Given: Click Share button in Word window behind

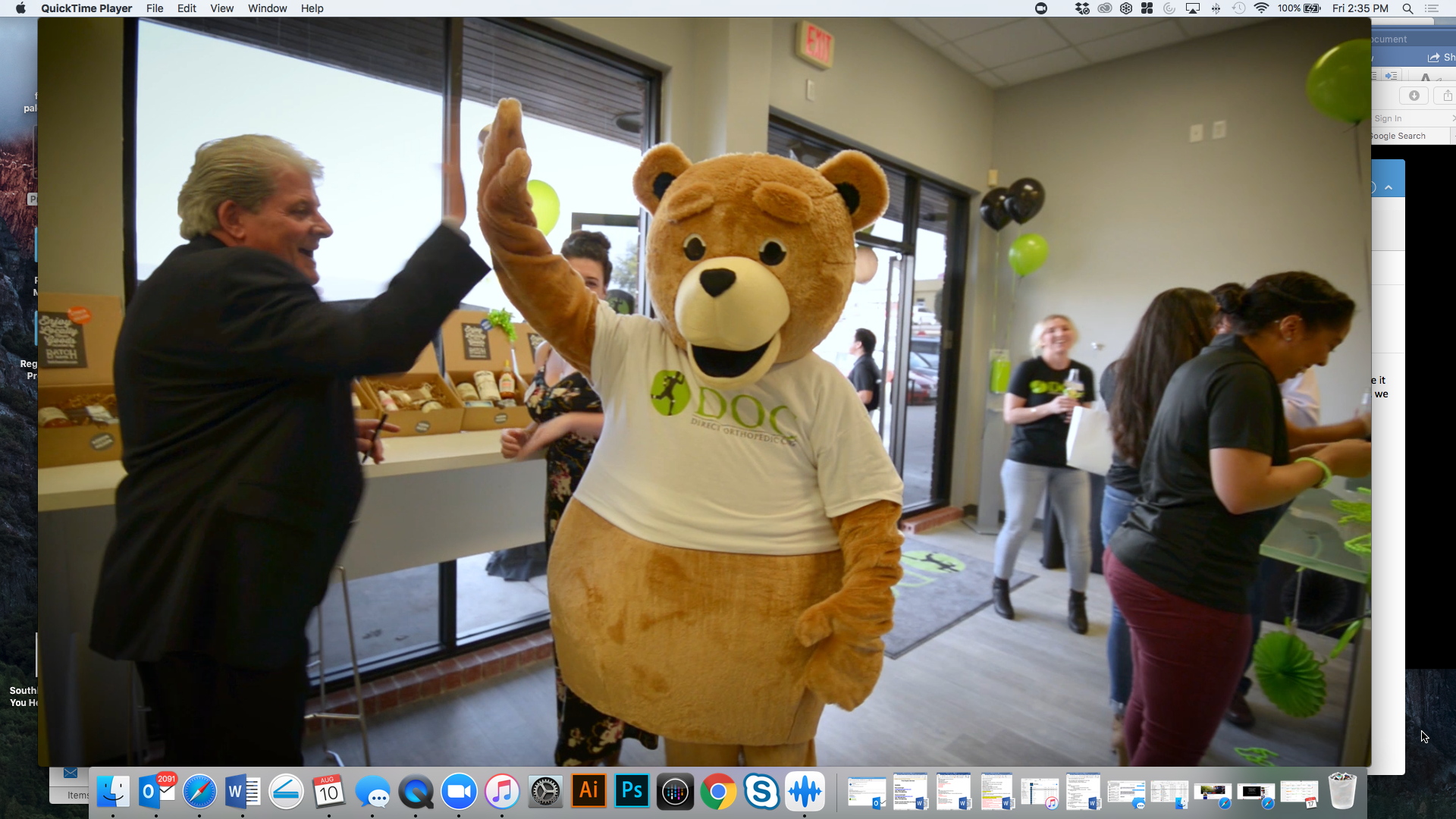Looking at the screenshot, I should point(1441,58).
